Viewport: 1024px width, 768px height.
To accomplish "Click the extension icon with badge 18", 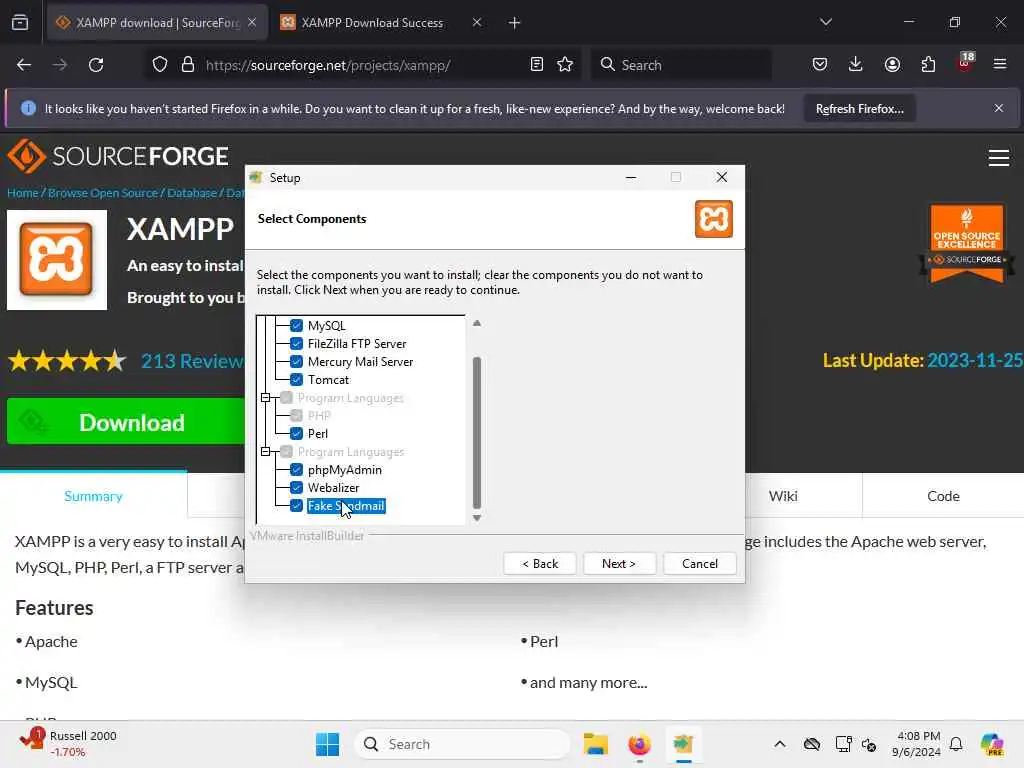I will tap(965, 63).
